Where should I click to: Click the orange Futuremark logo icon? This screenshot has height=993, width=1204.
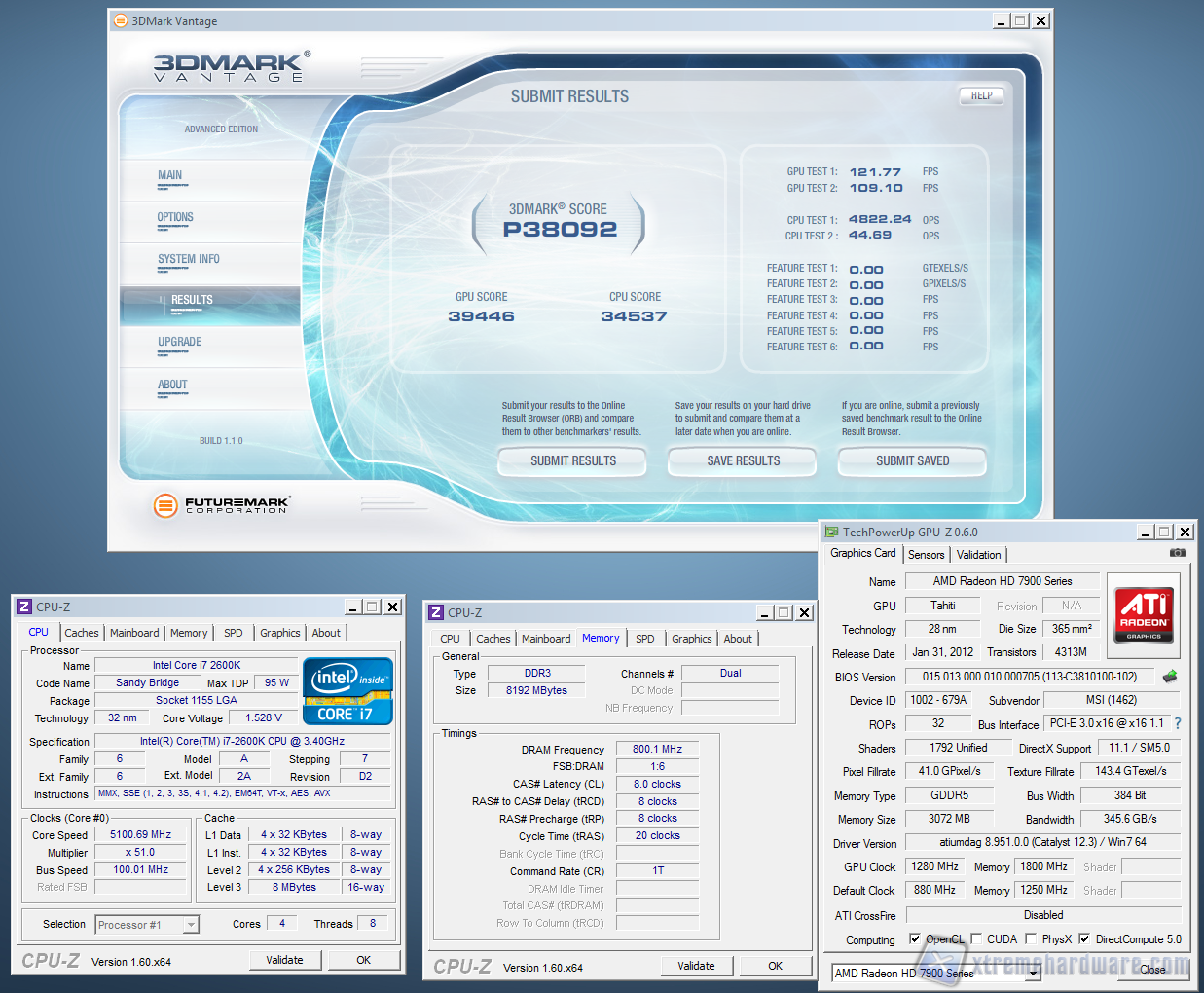click(166, 504)
